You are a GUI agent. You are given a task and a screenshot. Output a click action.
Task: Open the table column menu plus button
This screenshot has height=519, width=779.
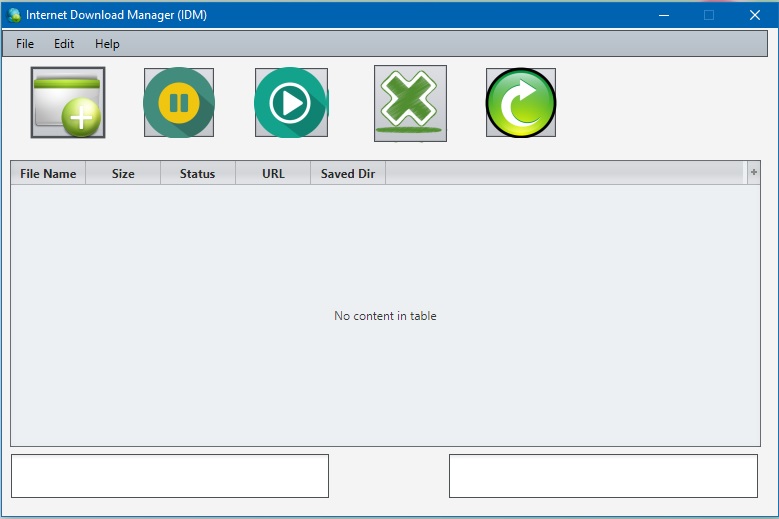click(x=754, y=172)
